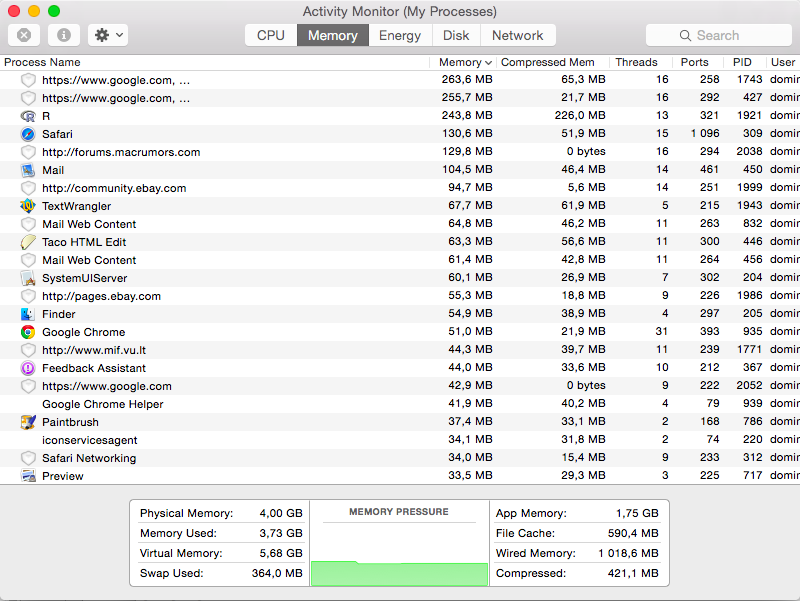This screenshot has height=601, width=800.
Task: Click the Feedback Assistant icon
Action: point(28,368)
